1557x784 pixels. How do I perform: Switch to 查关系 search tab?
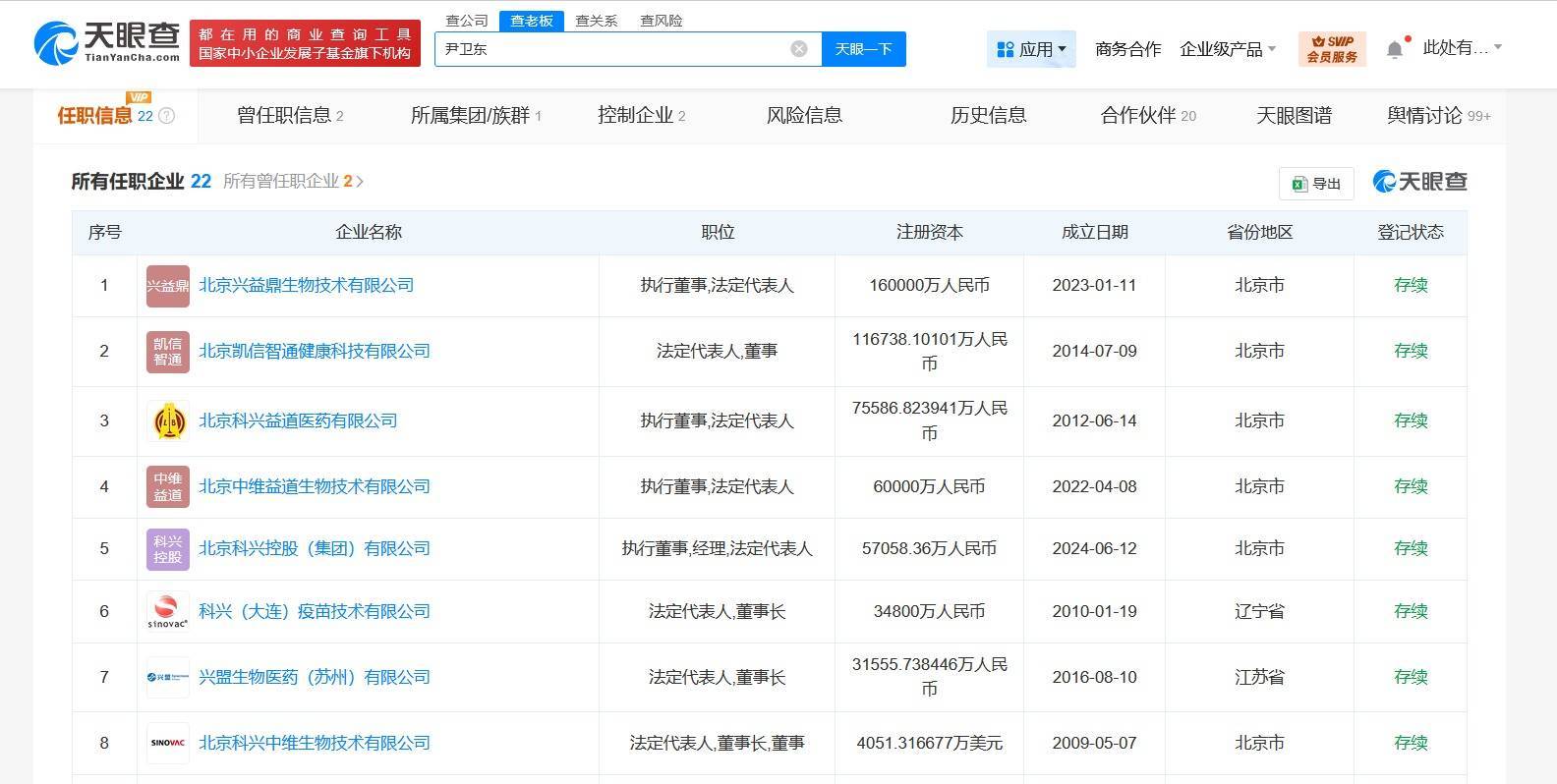coord(597,21)
